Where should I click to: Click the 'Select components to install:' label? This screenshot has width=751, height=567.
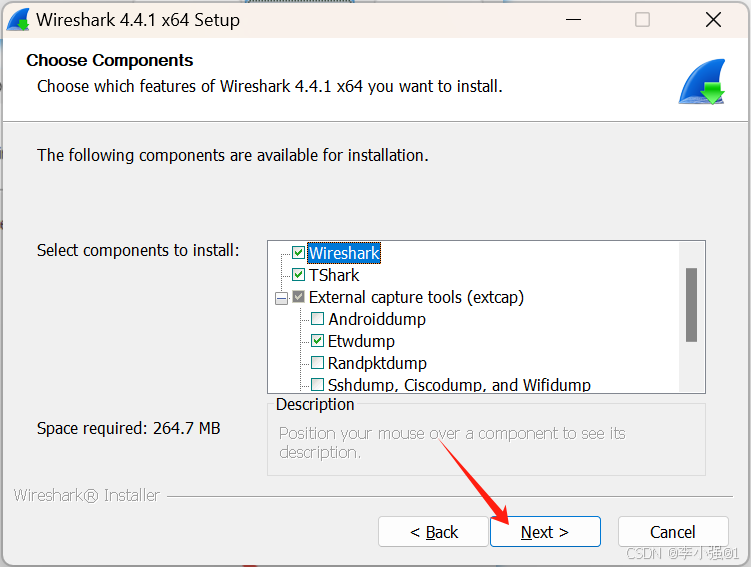138,250
